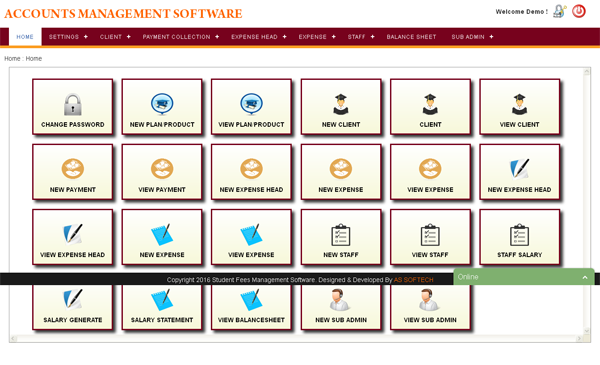Open the New Expense tile with blue notepad

[x=162, y=237]
